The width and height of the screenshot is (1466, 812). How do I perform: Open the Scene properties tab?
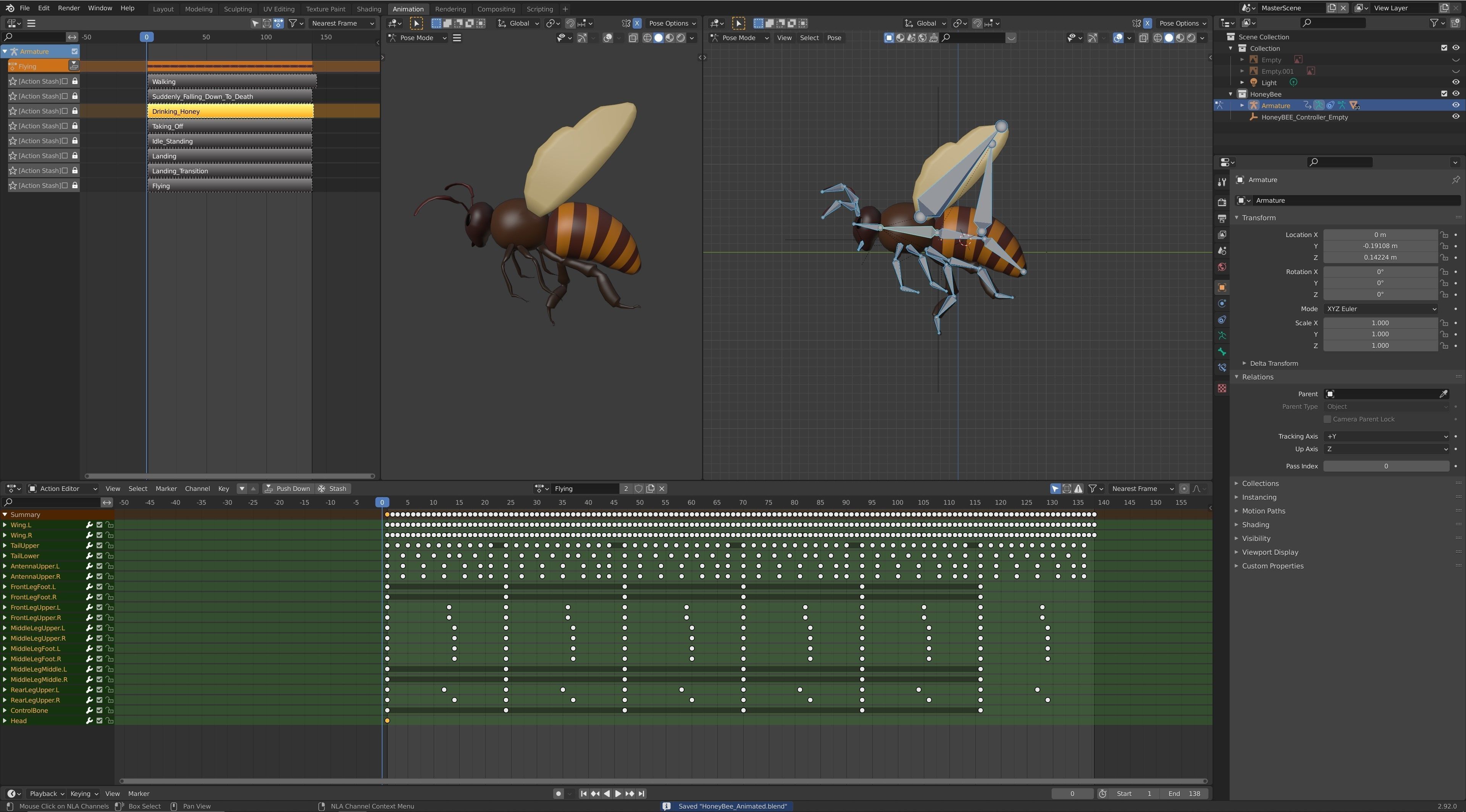click(1221, 251)
